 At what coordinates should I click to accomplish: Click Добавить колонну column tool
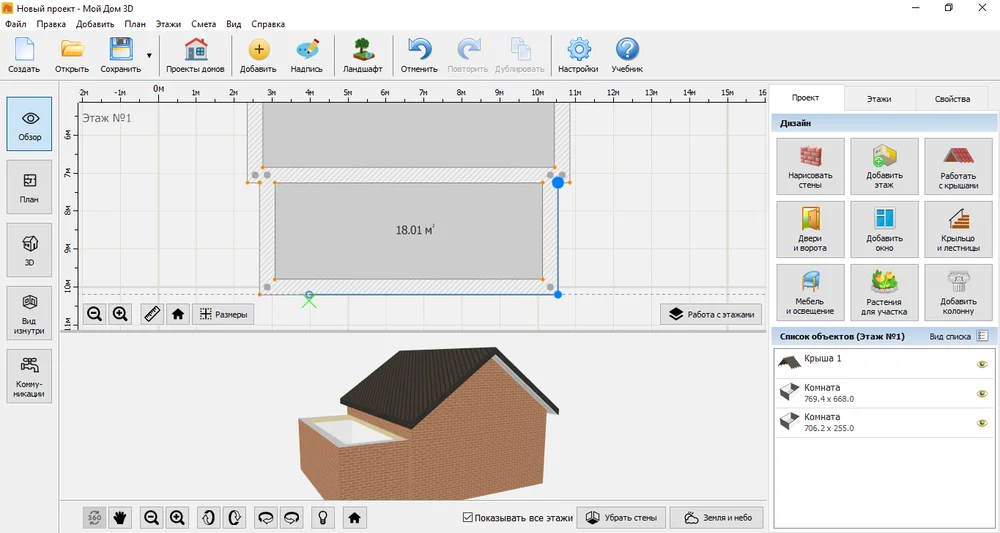(958, 293)
